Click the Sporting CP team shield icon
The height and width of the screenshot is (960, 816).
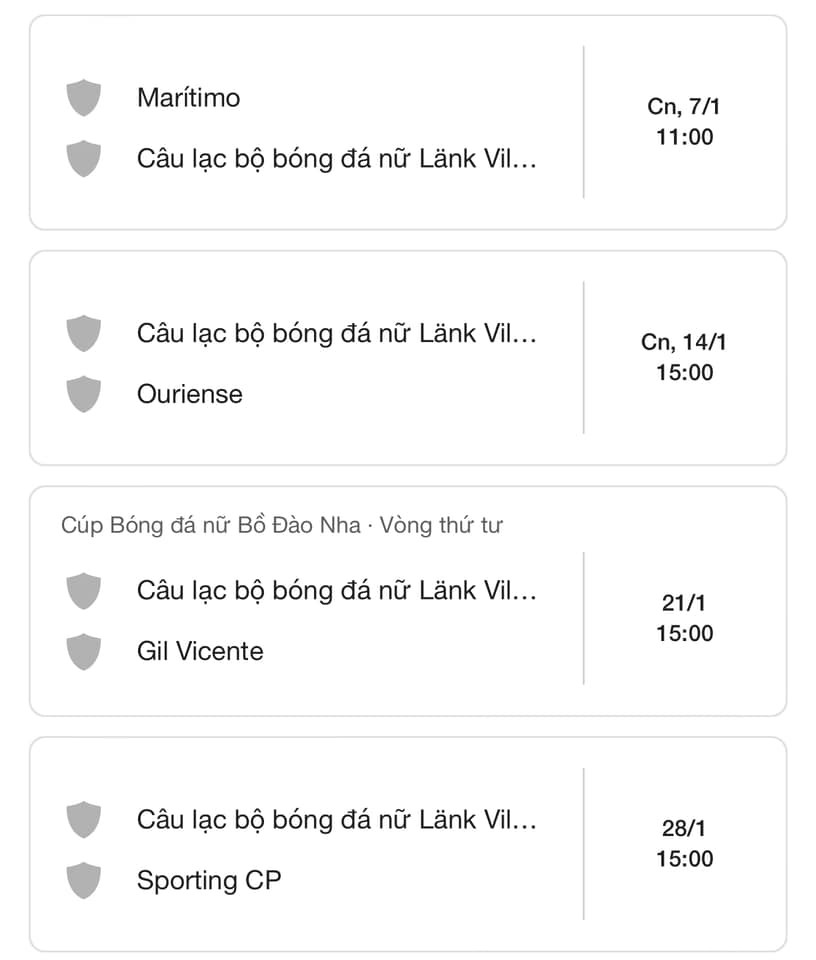click(x=83, y=880)
